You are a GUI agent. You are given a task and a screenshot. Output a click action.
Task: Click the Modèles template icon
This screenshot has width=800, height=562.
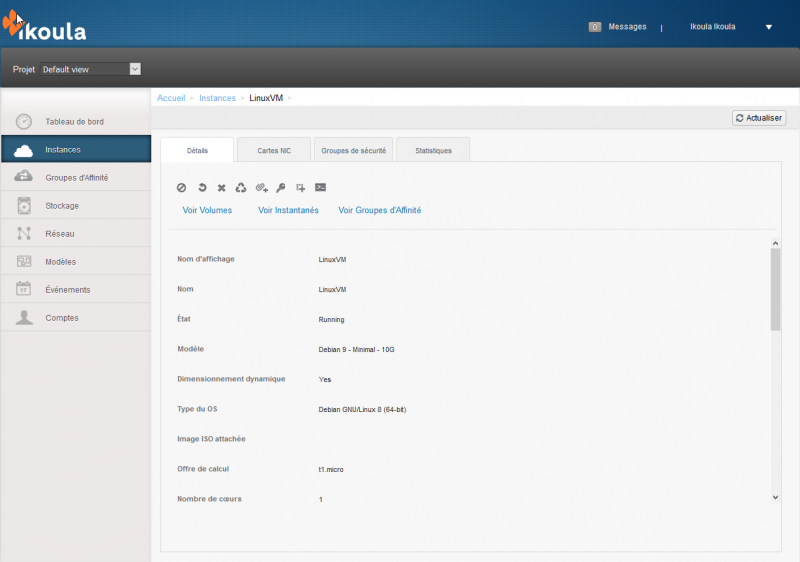[24, 261]
